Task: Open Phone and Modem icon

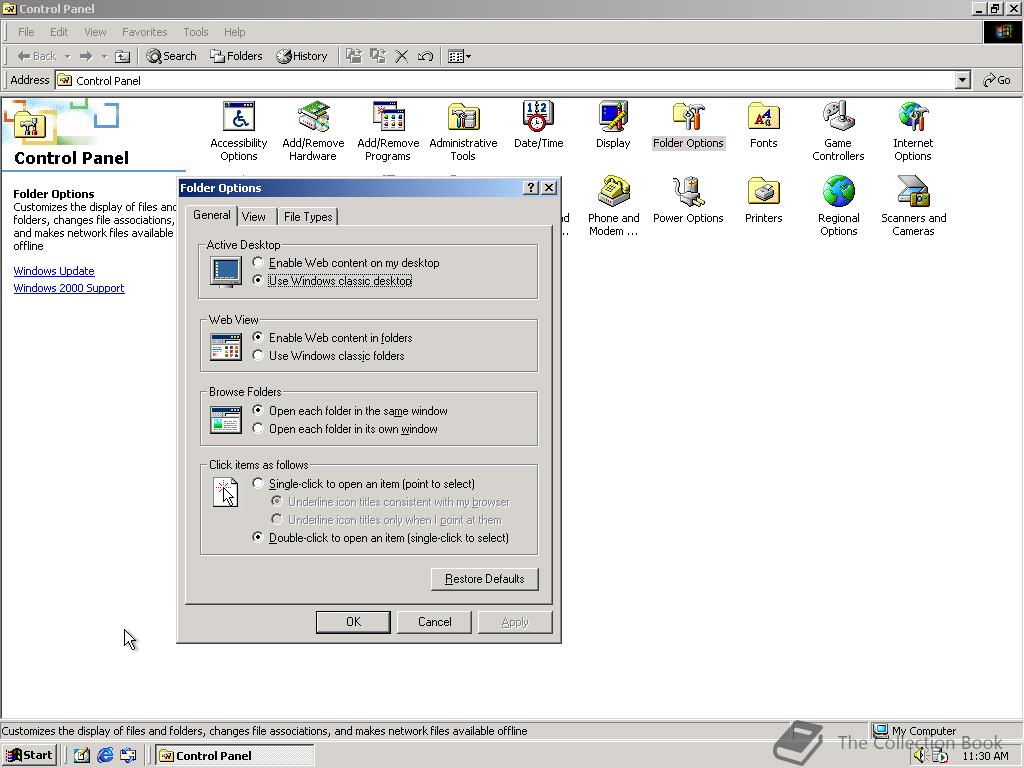Action: 613,206
